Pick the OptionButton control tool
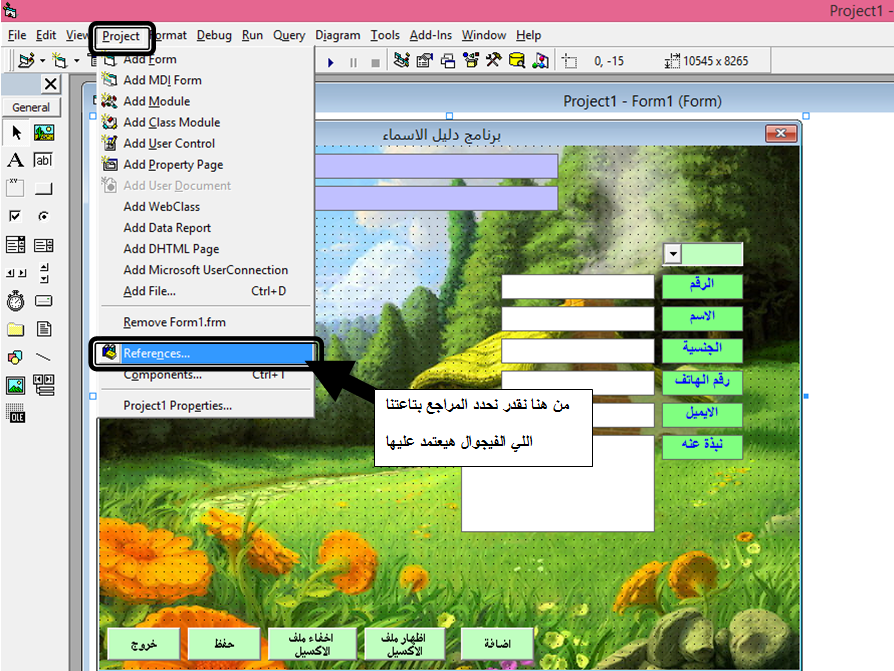The image size is (894, 671). coord(44,216)
